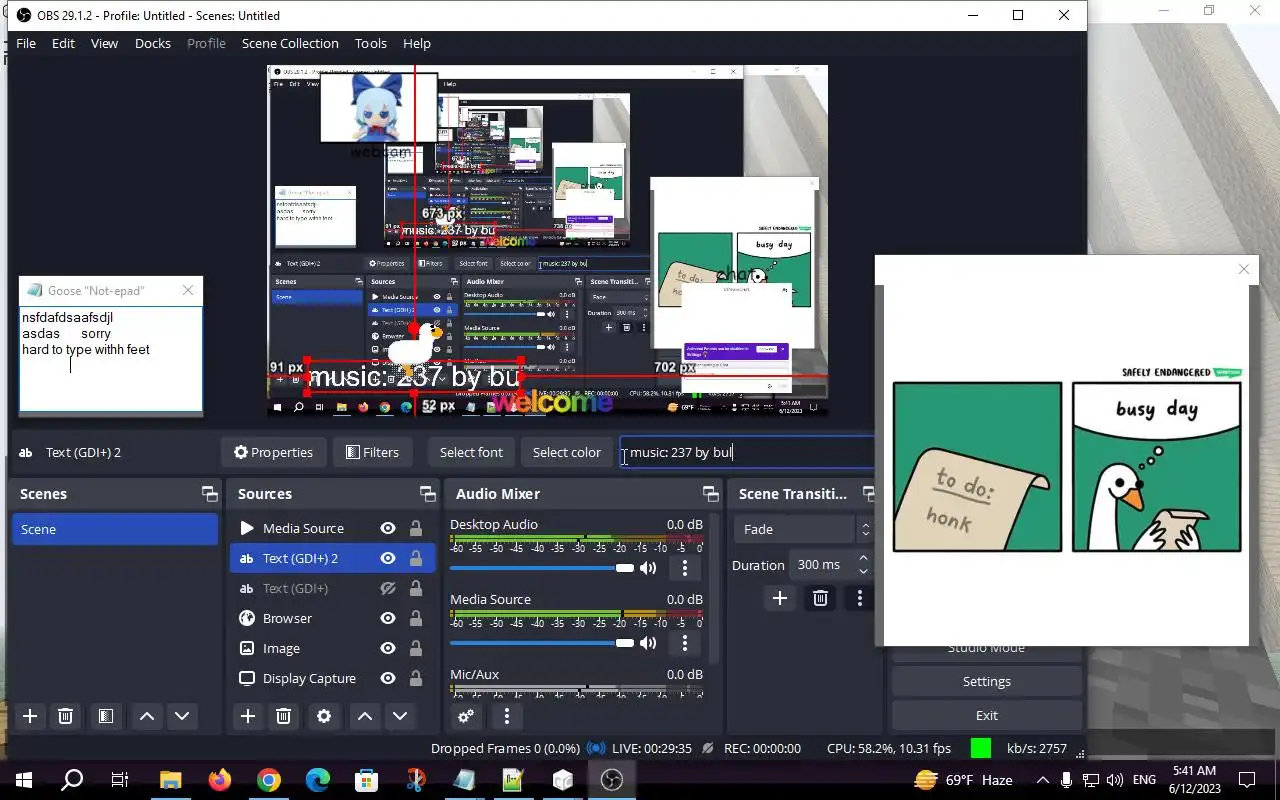Viewport: 1280px width, 800px height.
Task: Move the scene down with the arrow icon
Action: [182, 716]
